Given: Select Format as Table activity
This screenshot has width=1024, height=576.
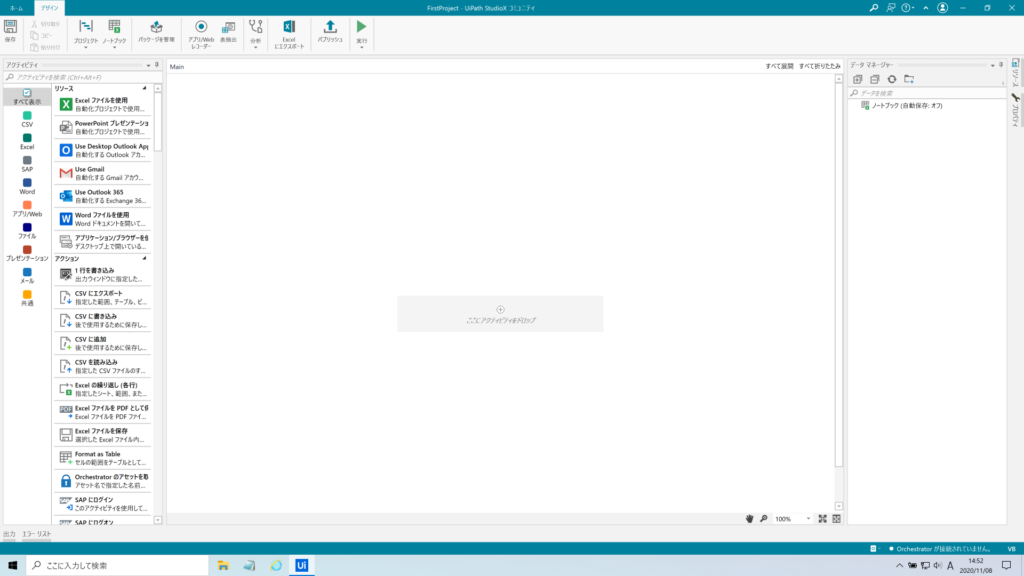Looking at the screenshot, I should click(x=103, y=458).
